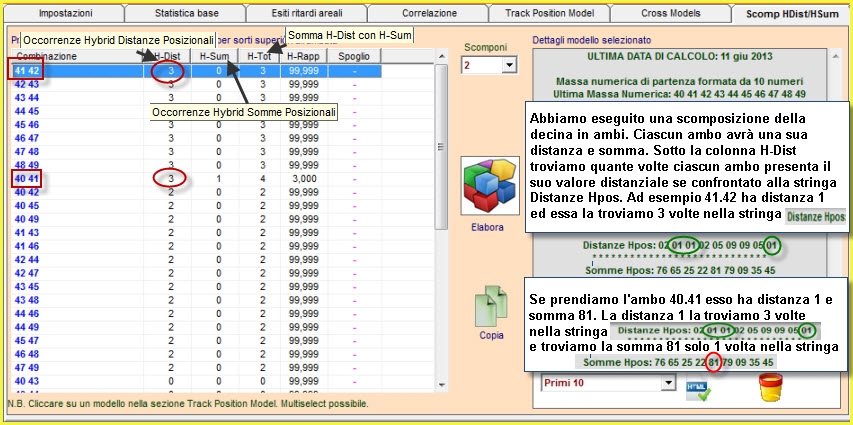Select the row for combination 44 49
Image resolution: width=853 pixels, height=425 pixels.
pos(196,327)
